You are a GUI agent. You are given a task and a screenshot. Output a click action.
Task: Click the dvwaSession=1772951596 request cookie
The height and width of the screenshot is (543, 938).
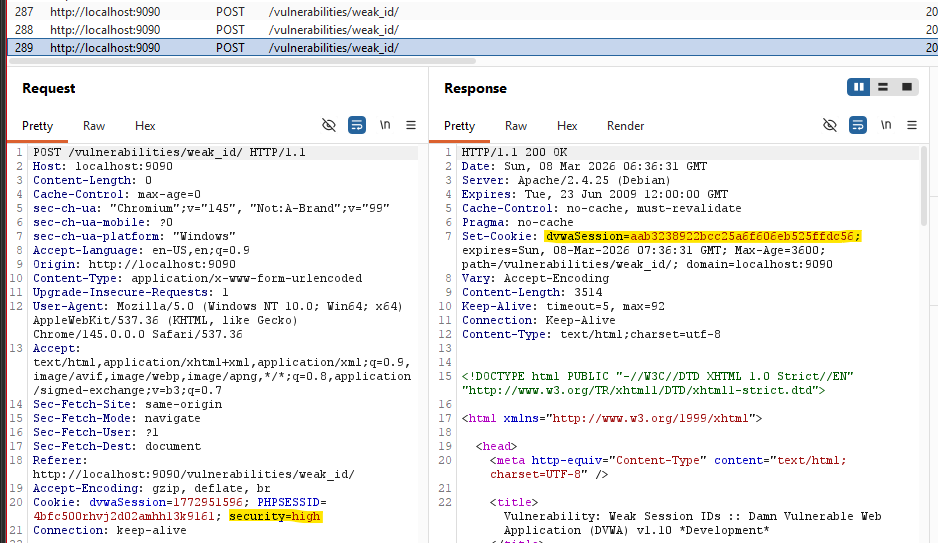tap(166, 502)
